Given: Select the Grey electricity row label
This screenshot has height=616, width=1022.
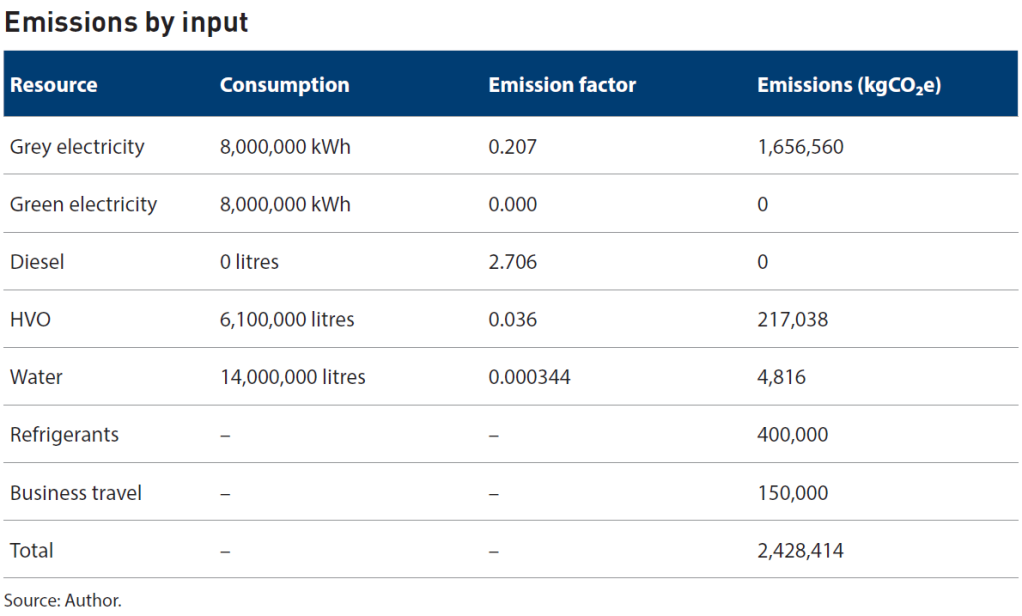Looking at the screenshot, I should pos(77,147).
